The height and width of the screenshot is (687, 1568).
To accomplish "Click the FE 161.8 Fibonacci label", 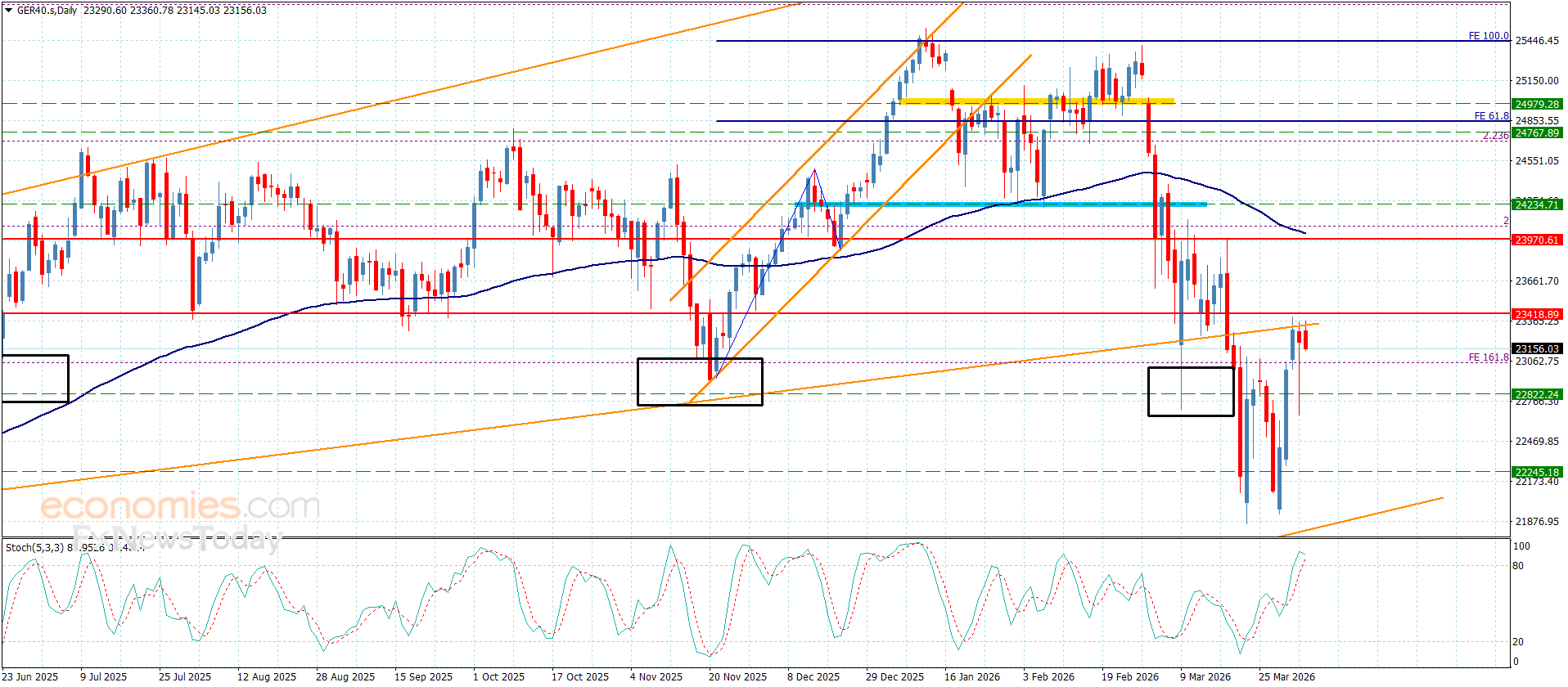I will pyautogui.click(x=1489, y=357).
